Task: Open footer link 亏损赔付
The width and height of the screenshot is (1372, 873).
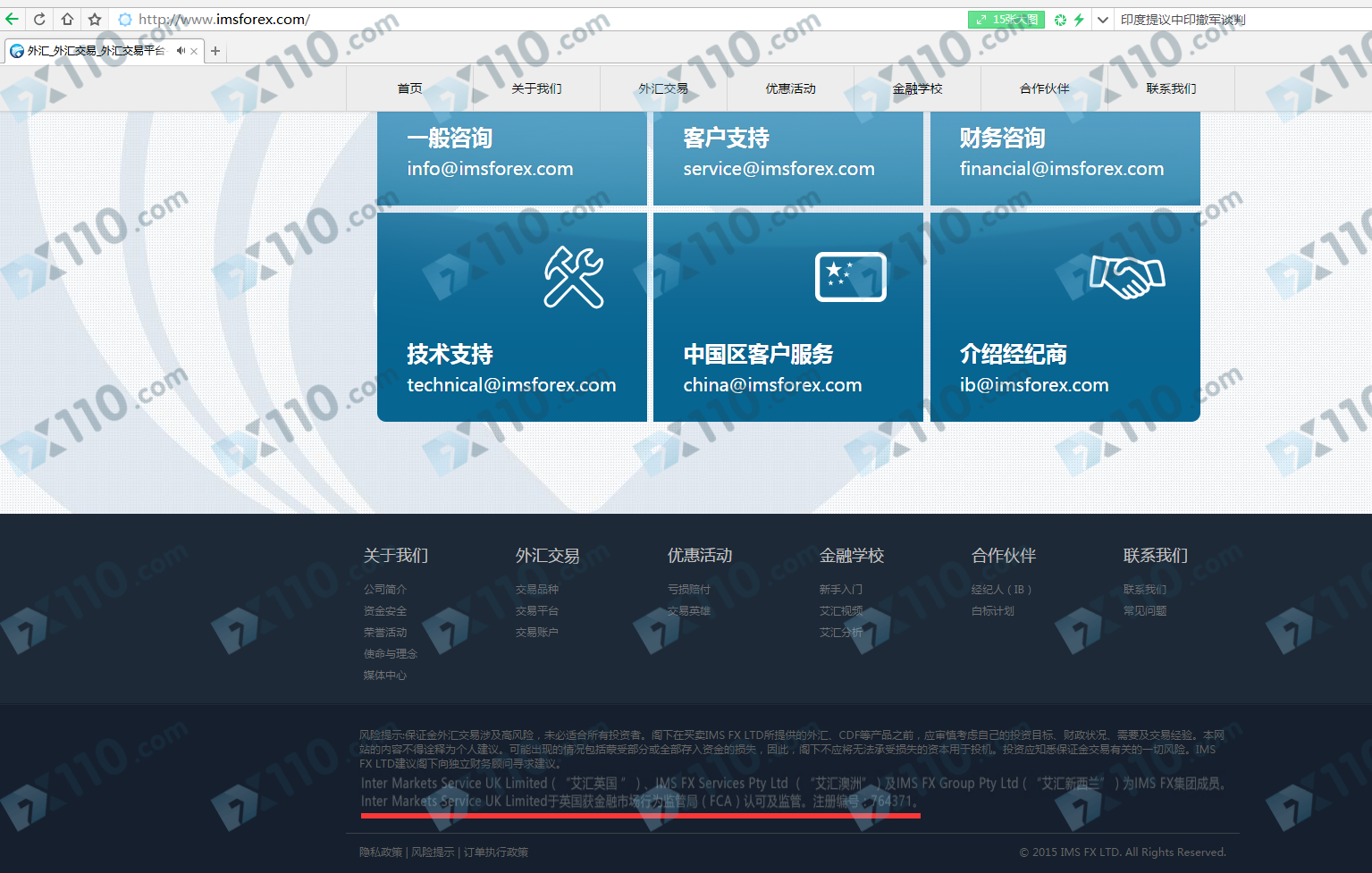Action: tap(689, 590)
